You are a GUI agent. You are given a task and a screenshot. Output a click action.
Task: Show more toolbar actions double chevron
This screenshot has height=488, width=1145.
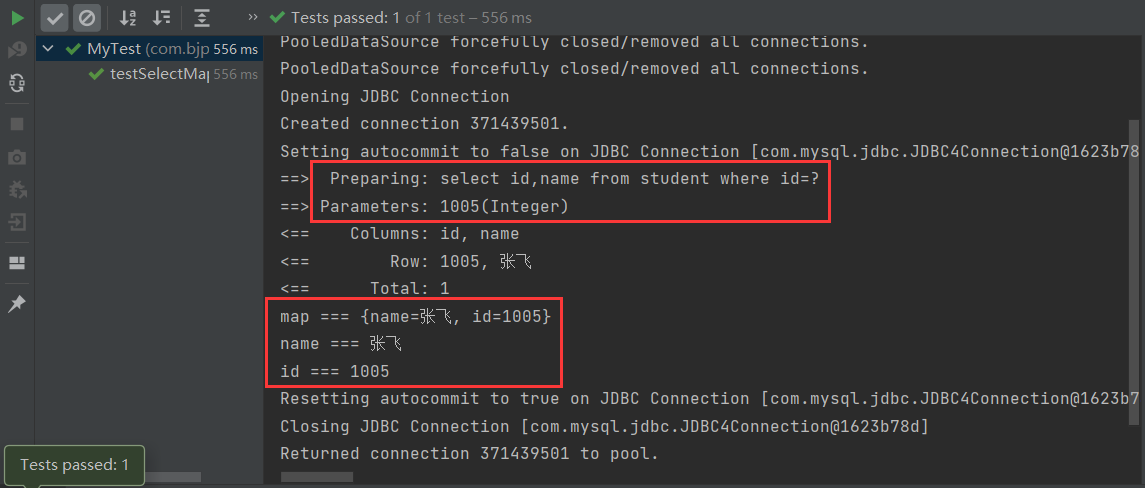[x=252, y=17]
